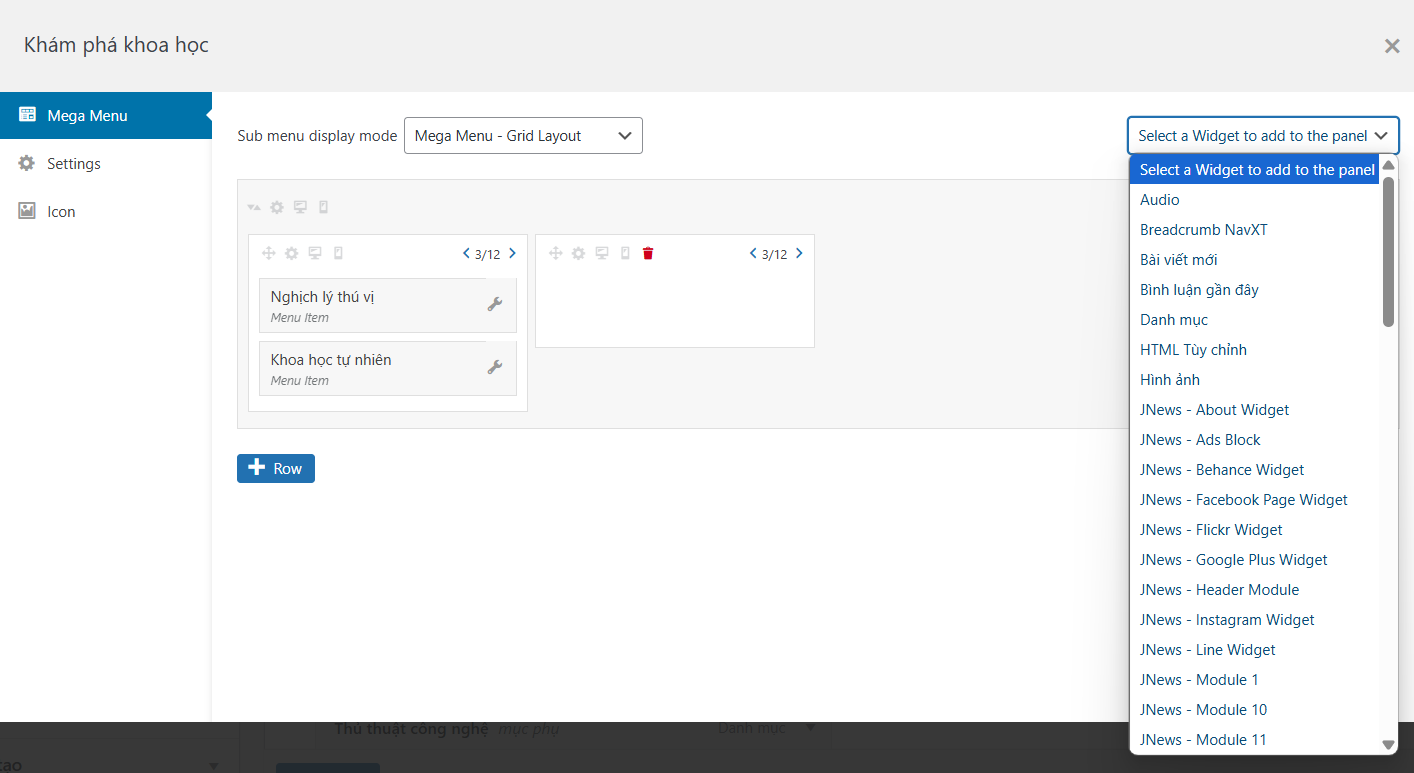Image resolution: width=1414 pixels, height=773 pixels.
Task: Pick JNews - Flickr Widget option
Action: (1255, 530)
